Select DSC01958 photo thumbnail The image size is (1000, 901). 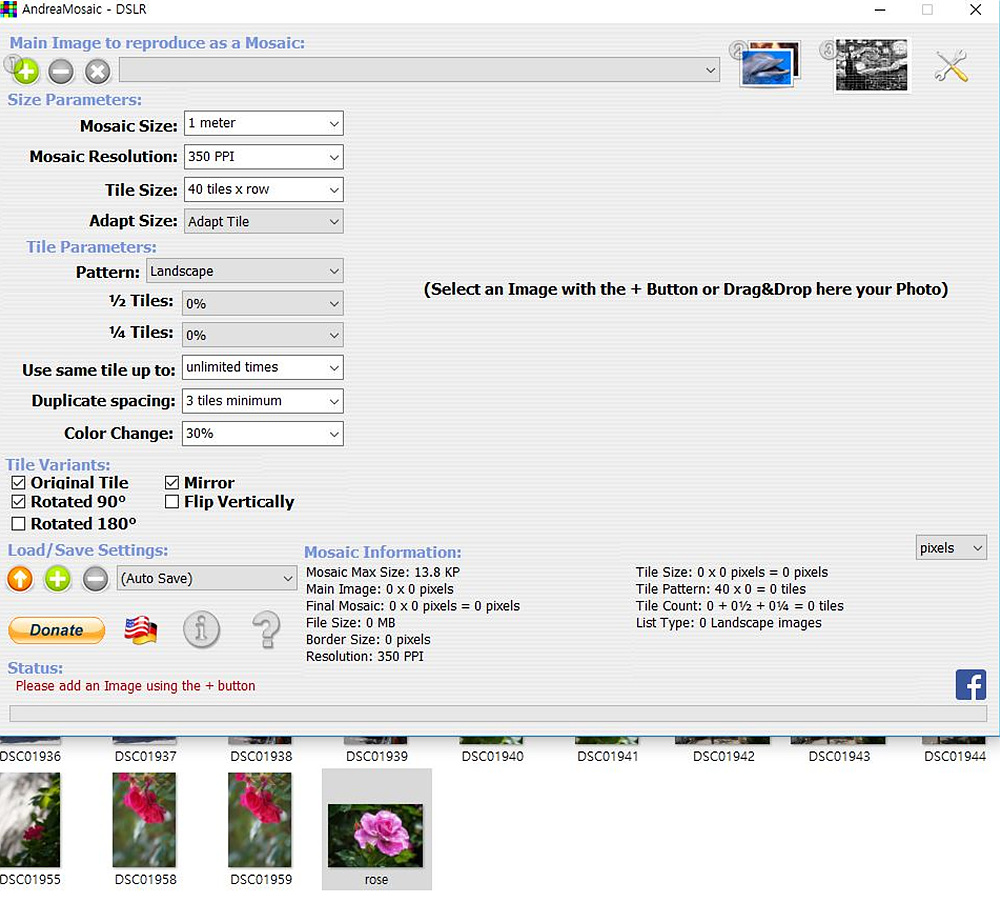pos(144,820)
